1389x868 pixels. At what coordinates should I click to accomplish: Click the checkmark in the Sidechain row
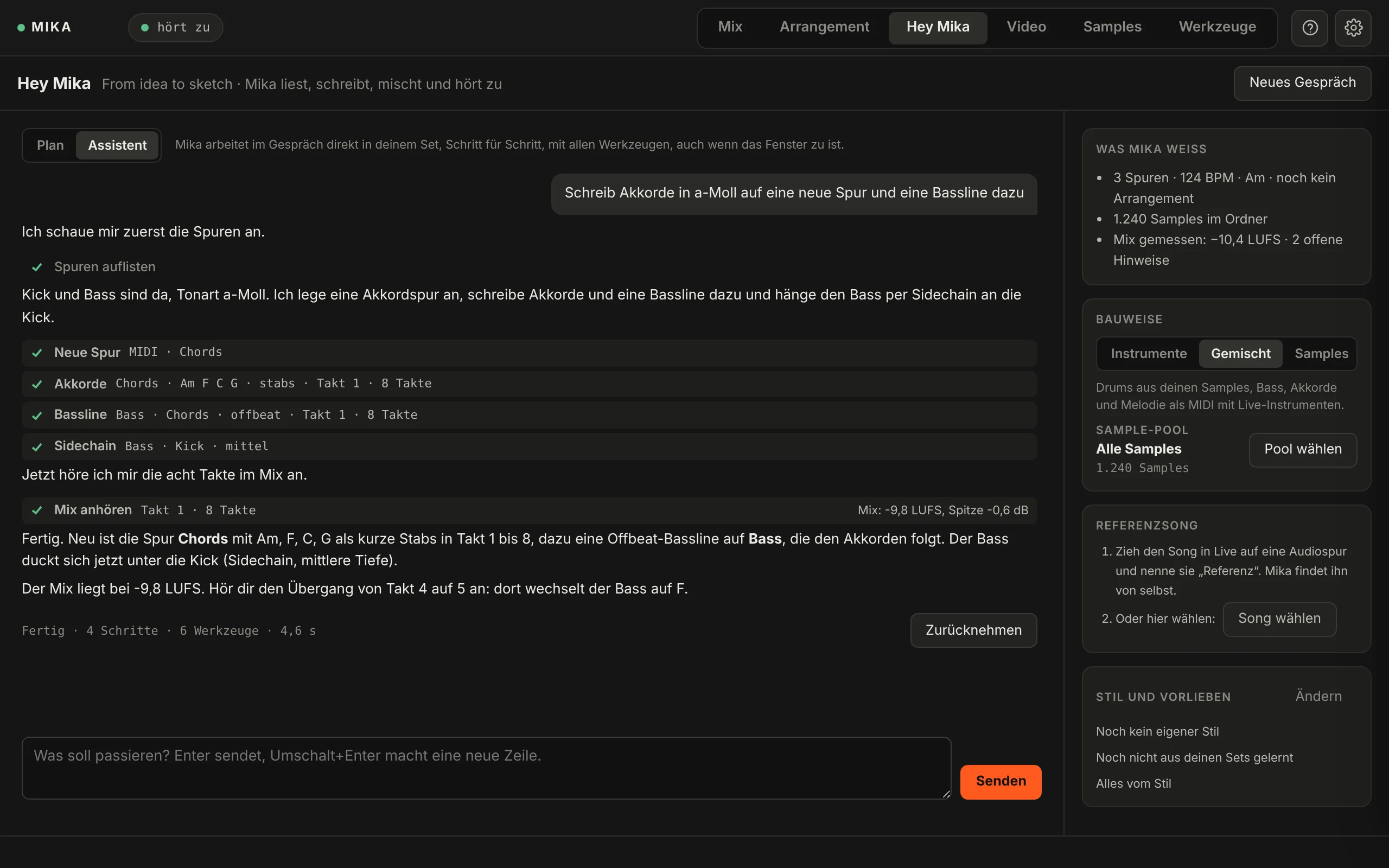(x=37, y=446)
